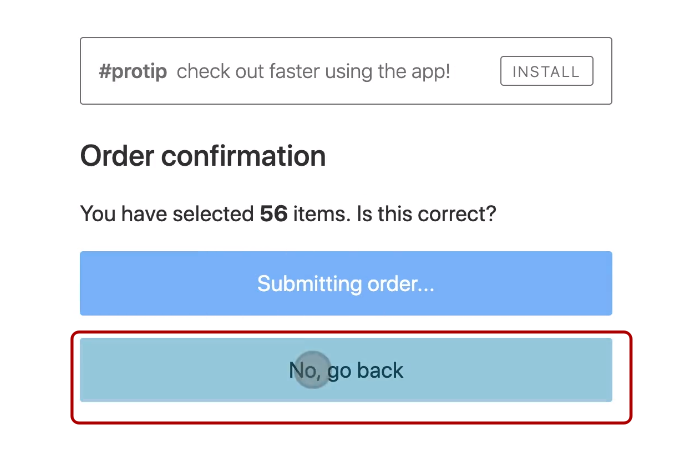
Task: Click the #protip hashtag text
Action: coord(133,72)
